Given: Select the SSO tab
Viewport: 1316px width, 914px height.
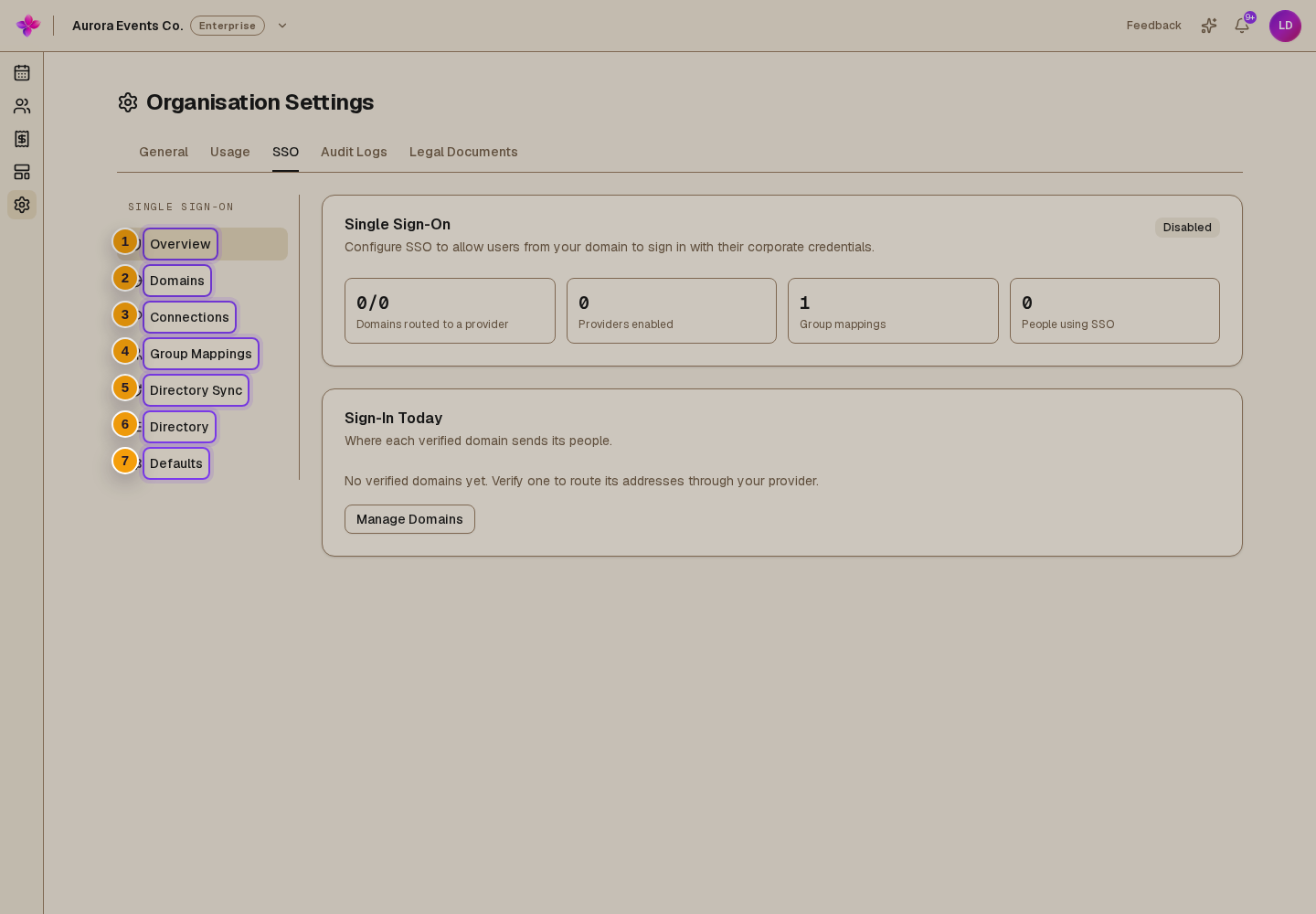Looking at the screenshot, I should pos(285,152).
